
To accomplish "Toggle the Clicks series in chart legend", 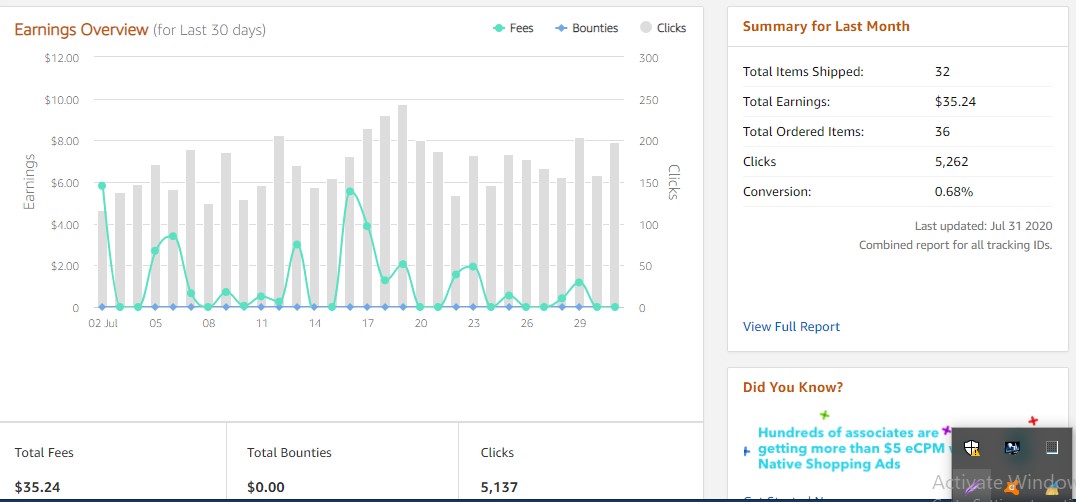I will tap(662, 28).
